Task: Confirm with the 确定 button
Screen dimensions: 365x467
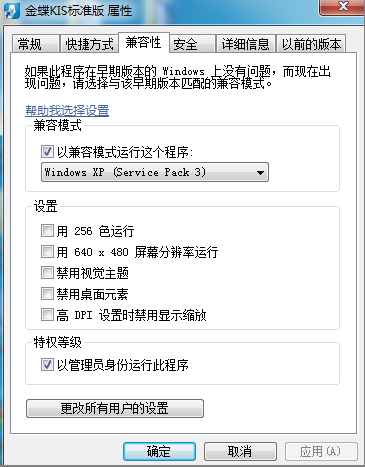Action: [x=159, y=451]
